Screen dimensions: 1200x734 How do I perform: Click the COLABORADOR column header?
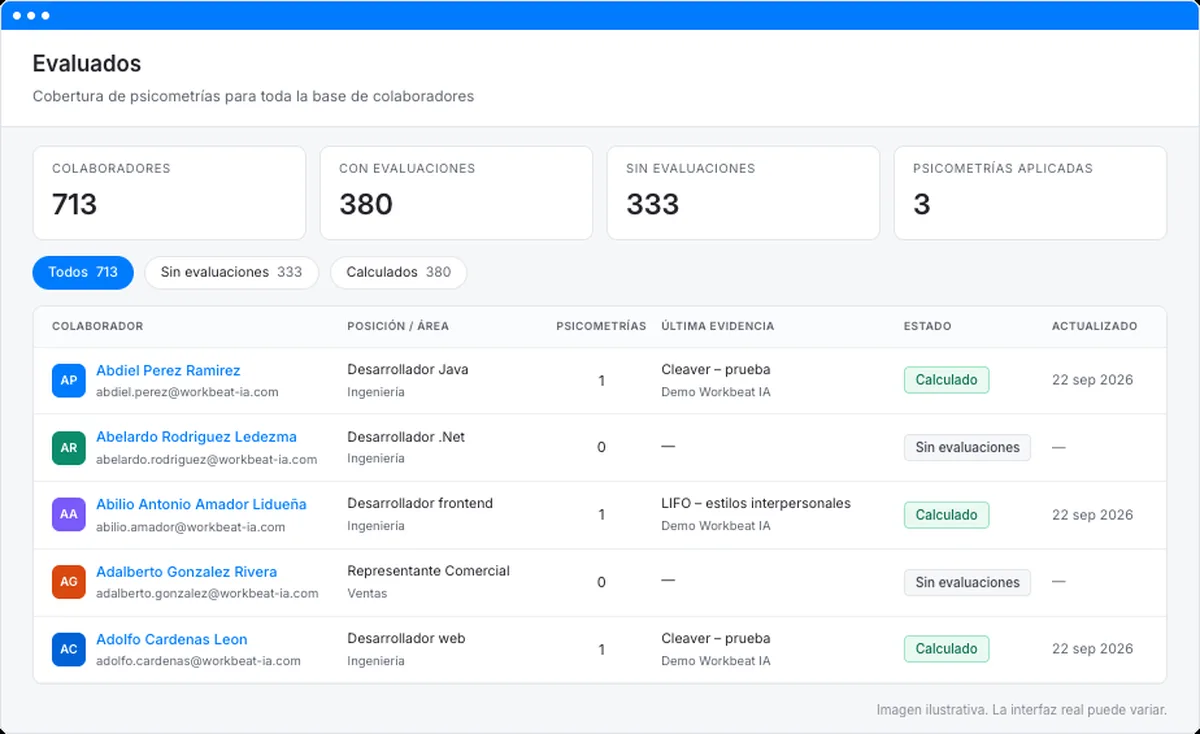pyautogui.click(x=97, y=326)
